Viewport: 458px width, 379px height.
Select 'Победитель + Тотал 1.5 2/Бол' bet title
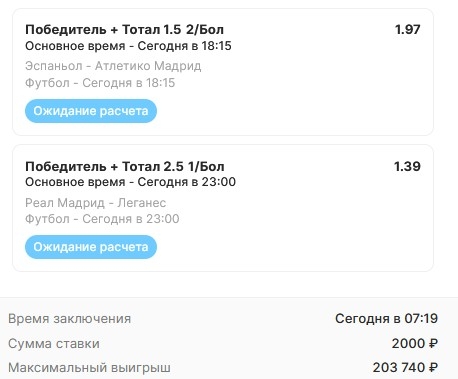[124, 30]
